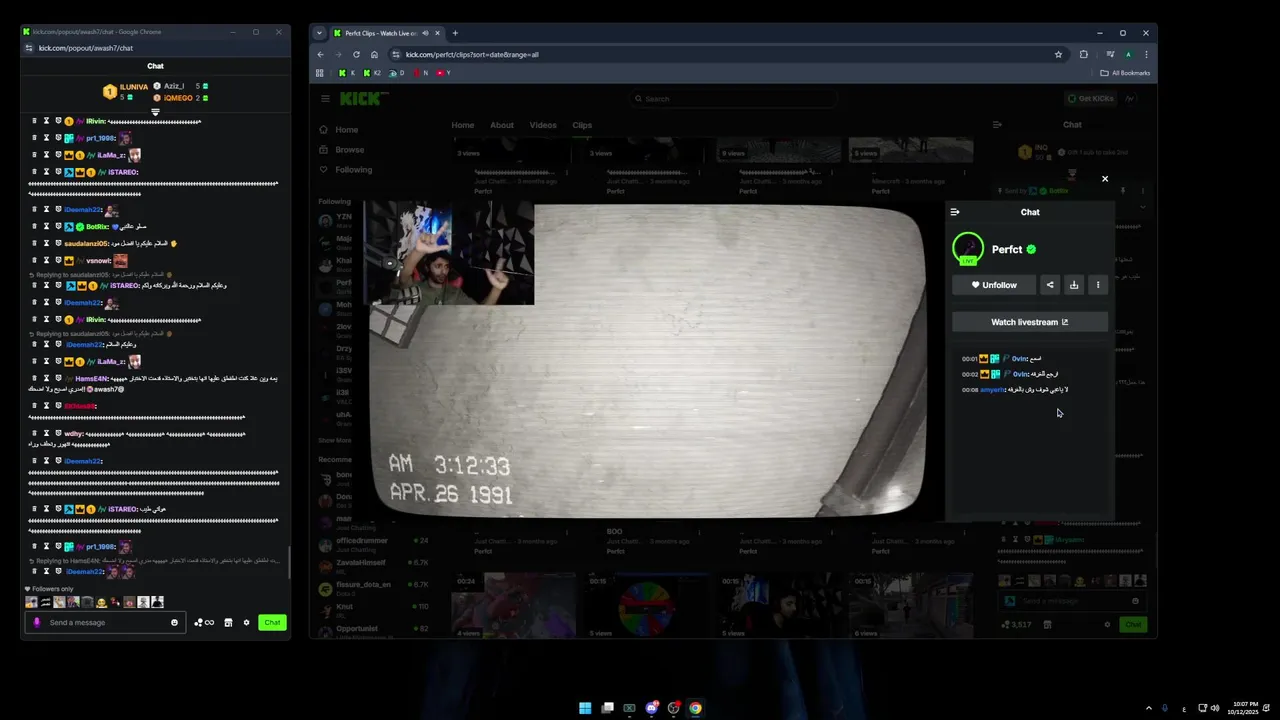Delete IRivin's top message in popout chat
1280x720 pixels.
33,121
